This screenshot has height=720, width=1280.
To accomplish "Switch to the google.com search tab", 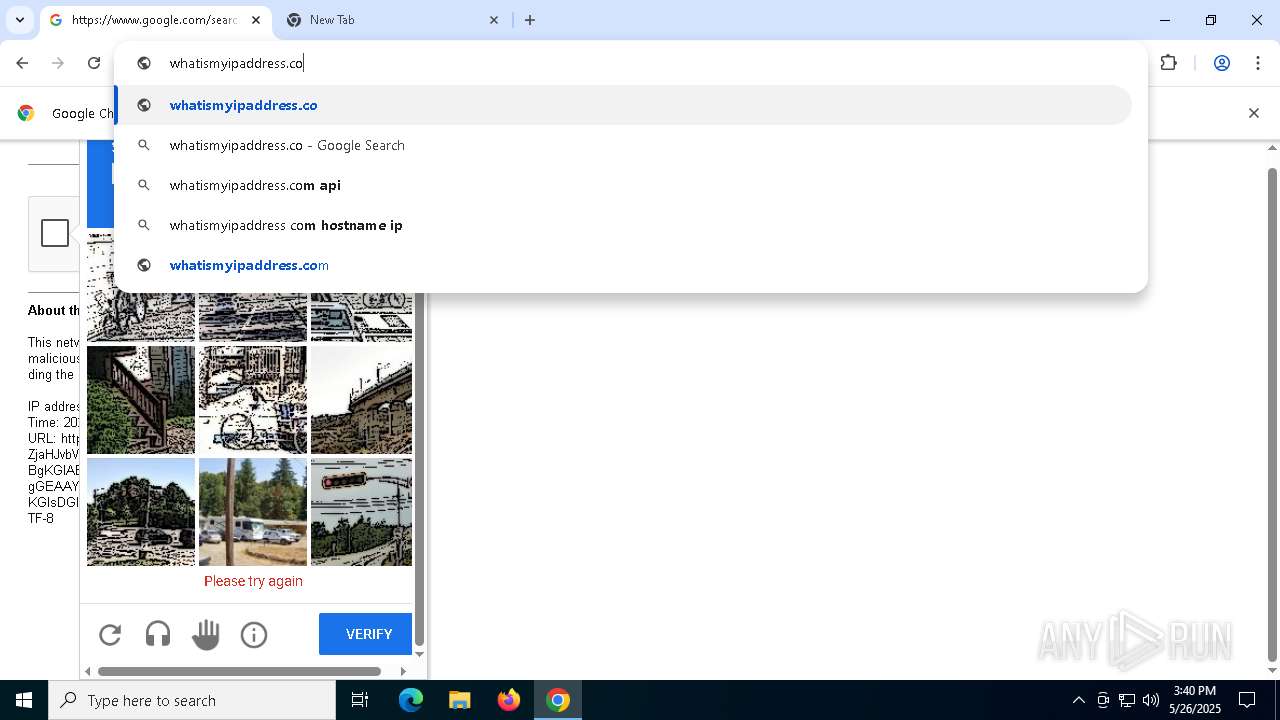I will pyautogui.click(x=154, y=20).
